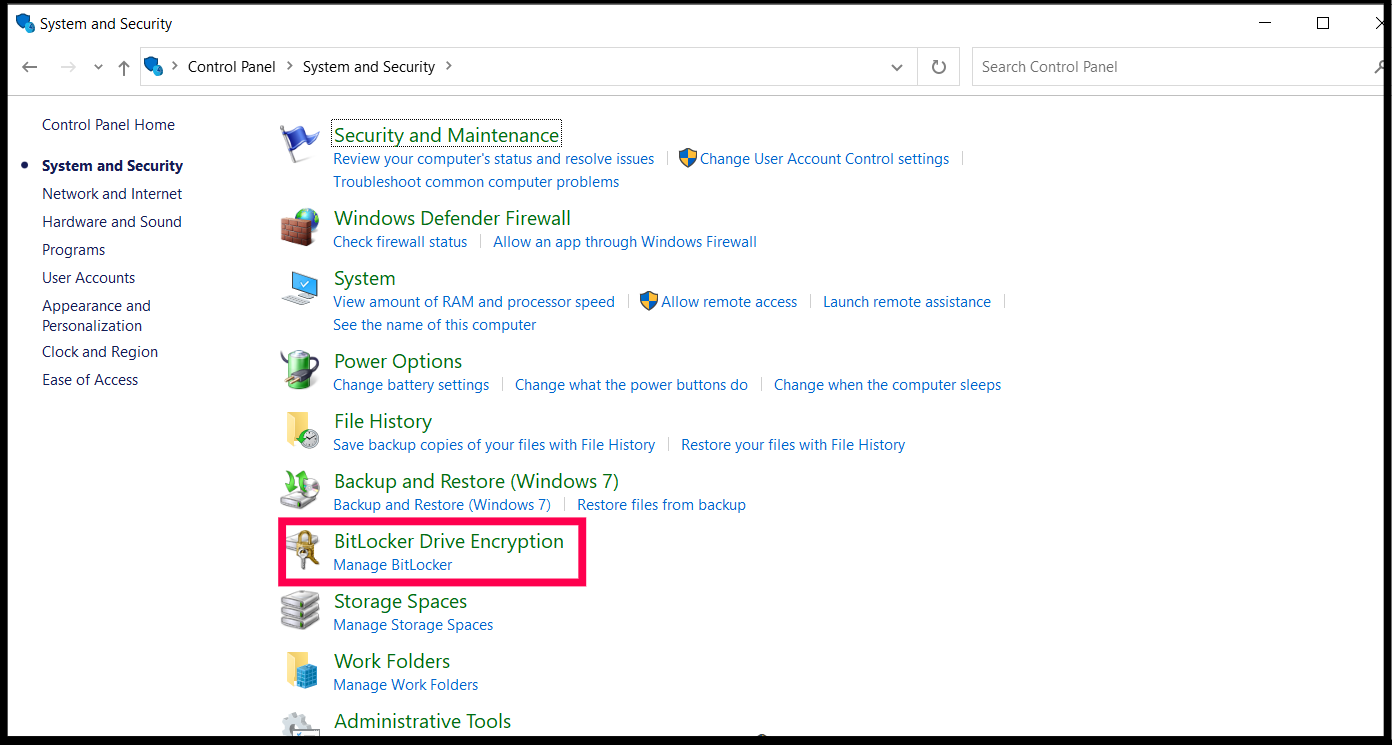The image size is (1392, 745).
Task: Open Backup and Restore drive icon
Action: (x=299, y=491)
